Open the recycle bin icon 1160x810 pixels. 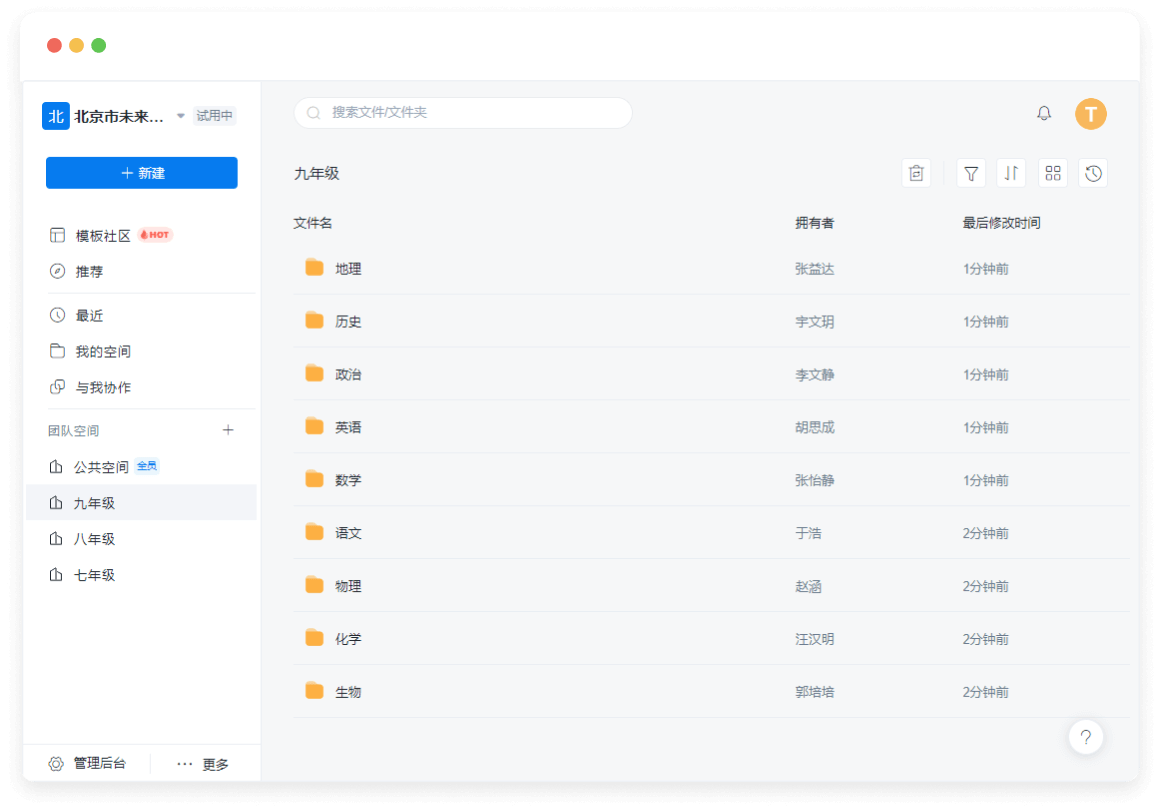pyautogui.click(x=916, y=173)
